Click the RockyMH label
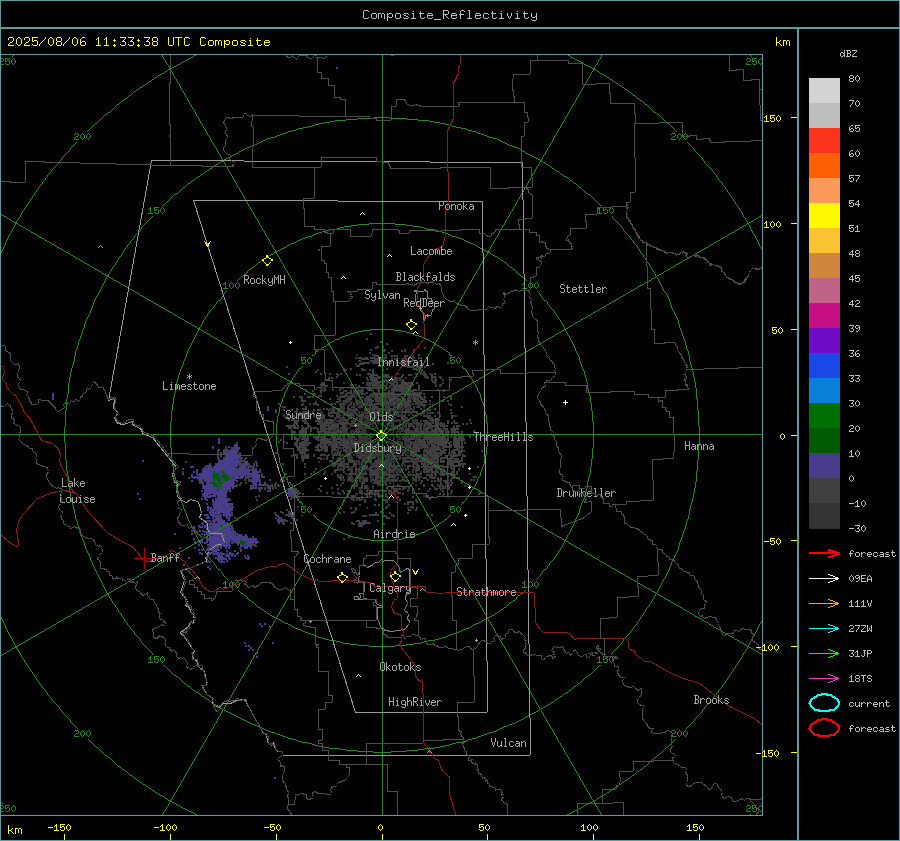This screenshot has height=841, width=900. click(264, 280)
